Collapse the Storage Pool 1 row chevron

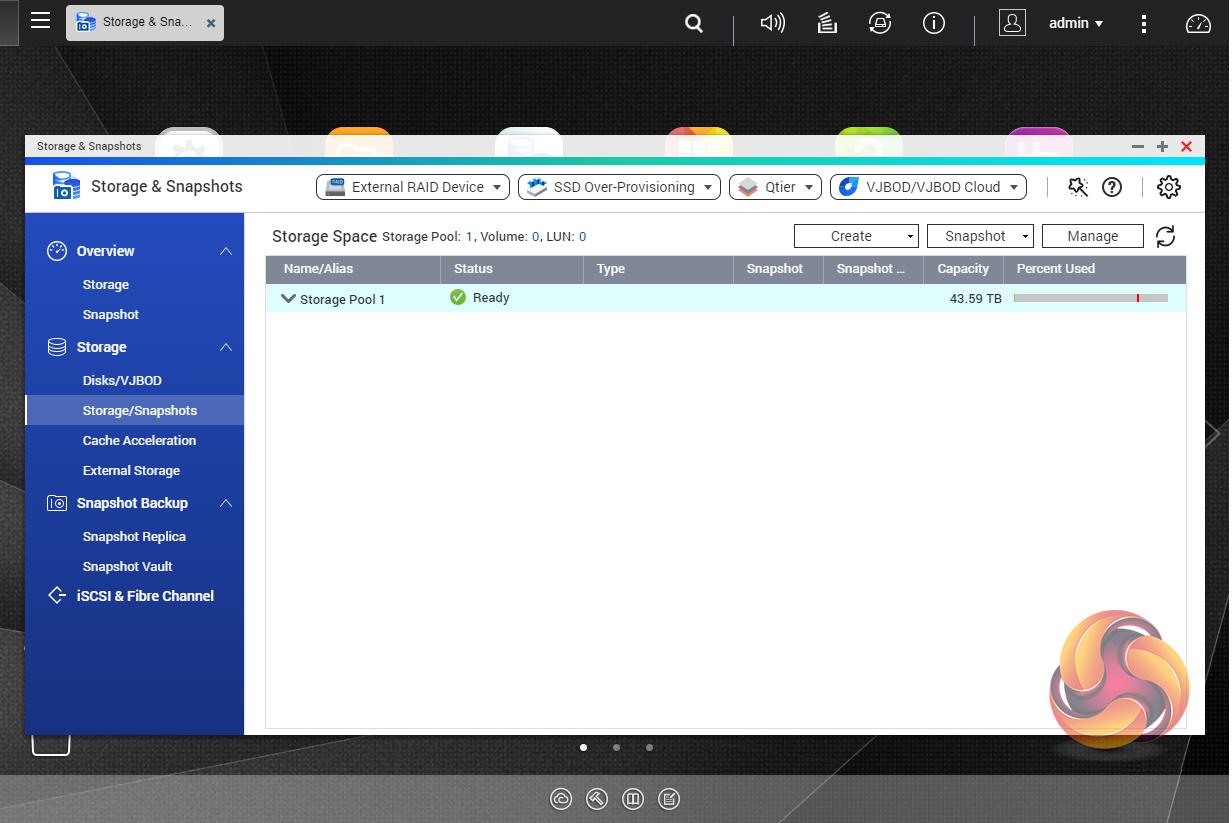[289, 298]
